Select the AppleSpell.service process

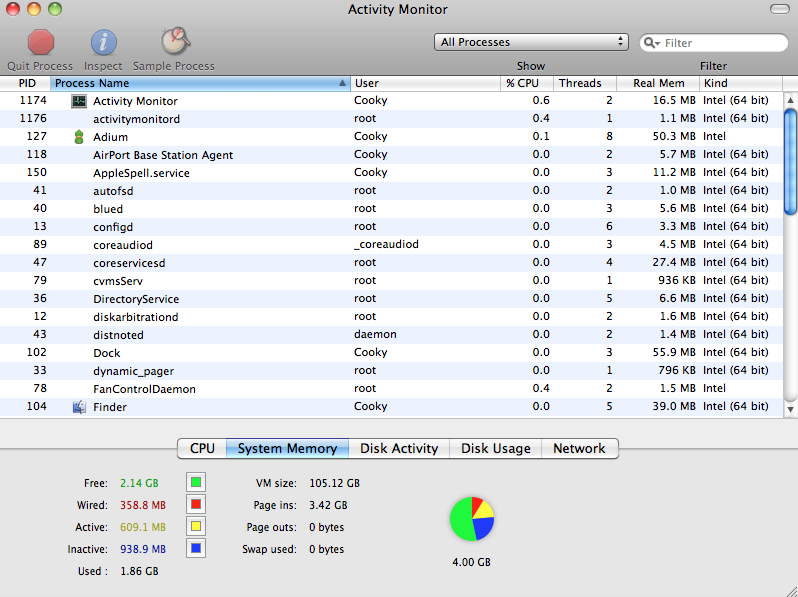(391, 173)
